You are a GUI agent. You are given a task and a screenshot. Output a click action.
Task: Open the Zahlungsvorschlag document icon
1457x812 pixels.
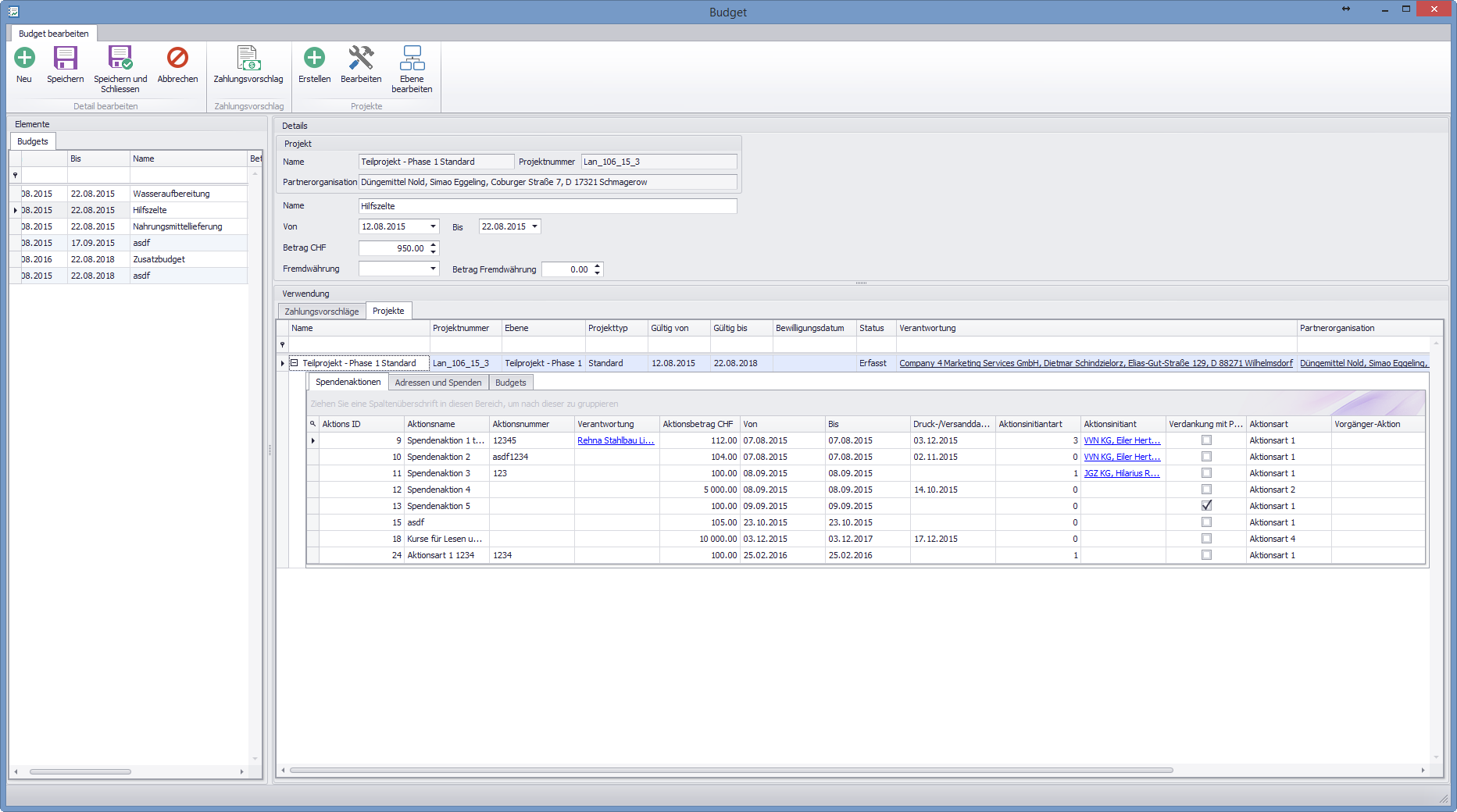tap(248, 59)
